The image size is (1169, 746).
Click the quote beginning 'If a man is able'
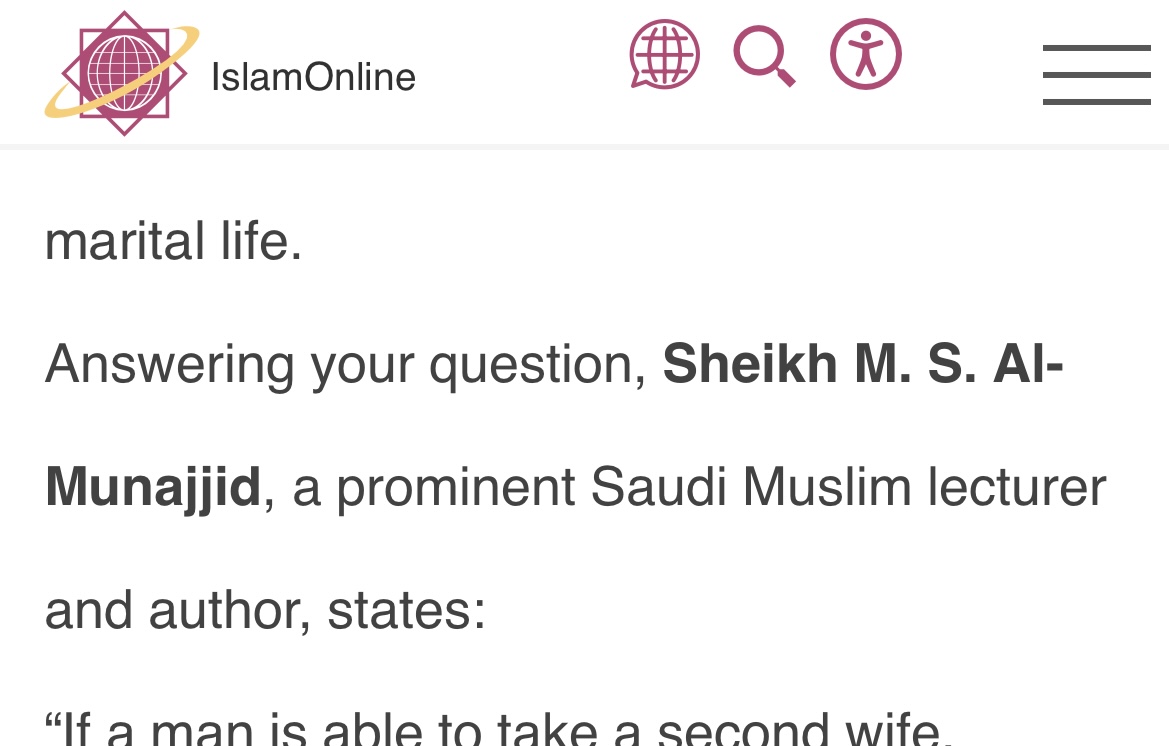coord(499,728)
